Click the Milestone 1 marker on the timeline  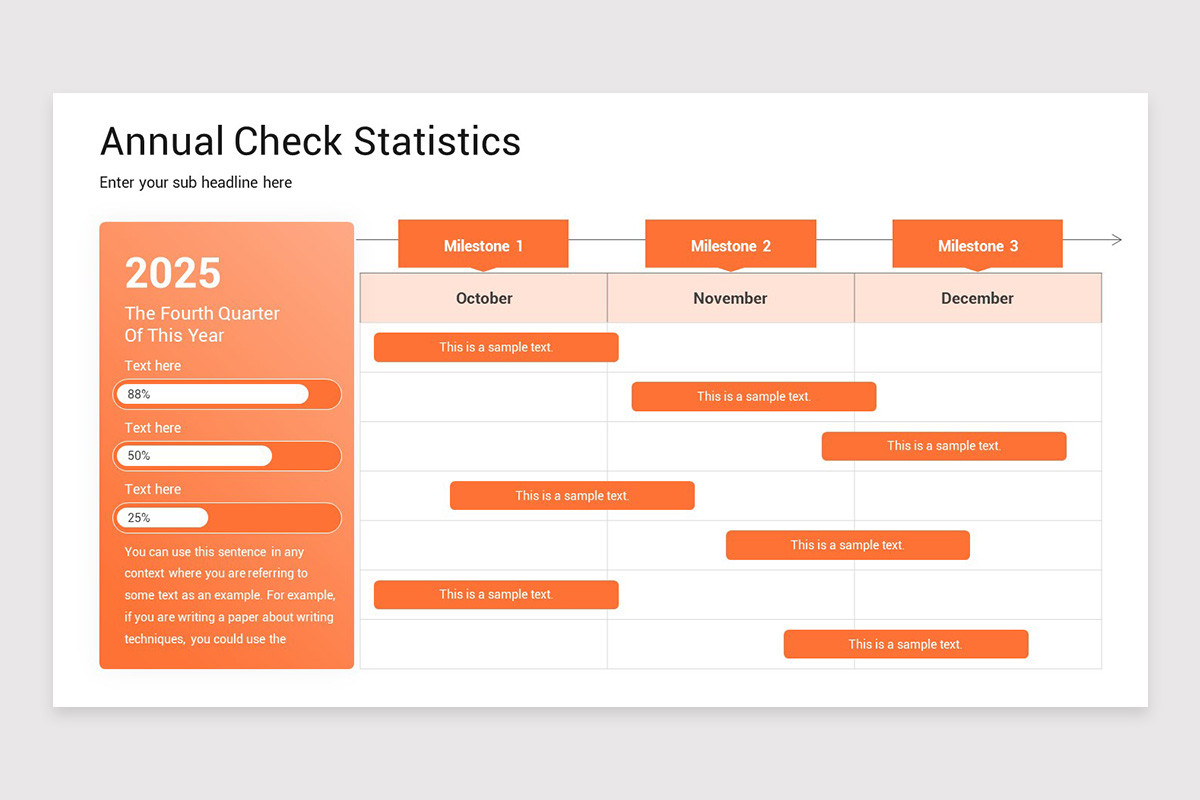click(483, 243)
